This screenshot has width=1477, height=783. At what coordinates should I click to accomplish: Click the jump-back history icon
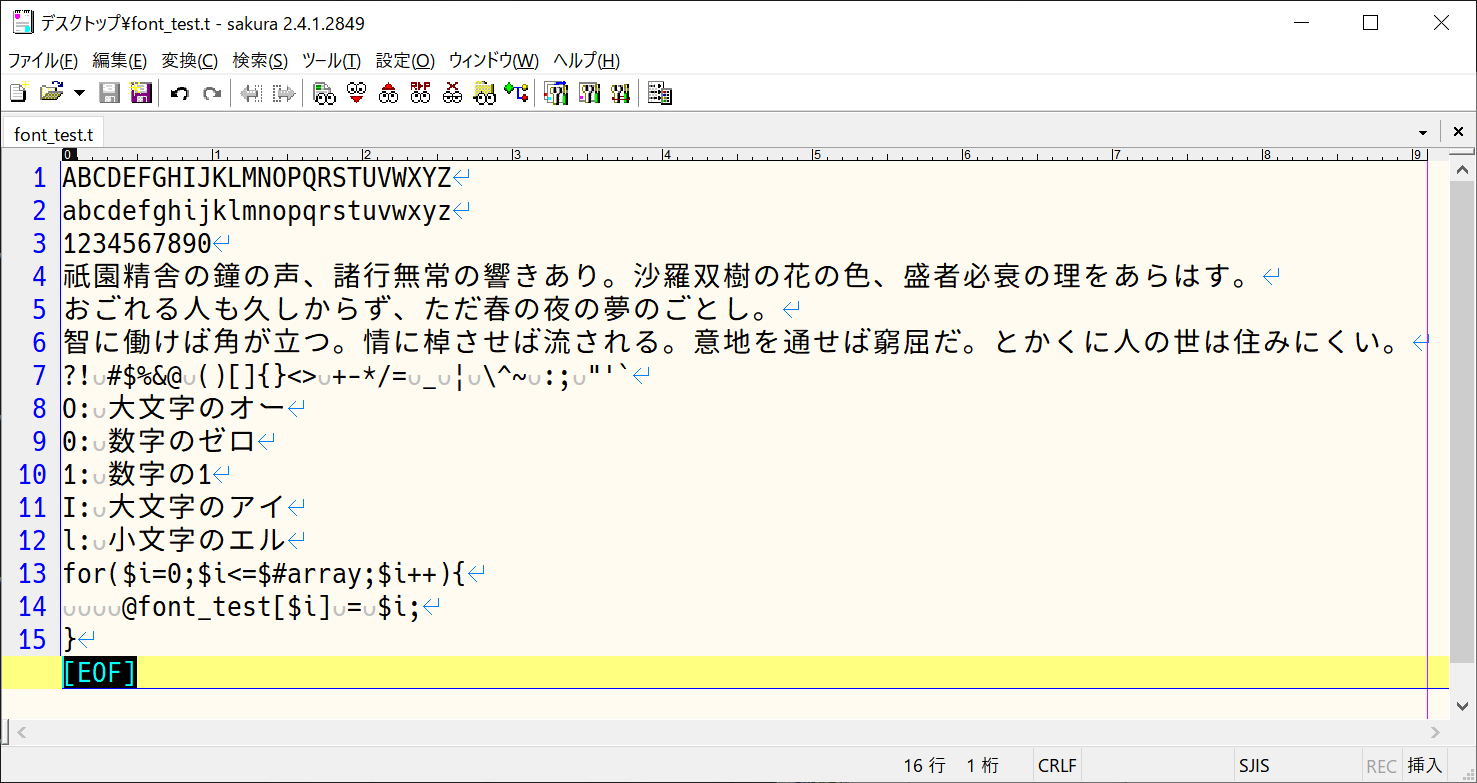tap(252, 94)
